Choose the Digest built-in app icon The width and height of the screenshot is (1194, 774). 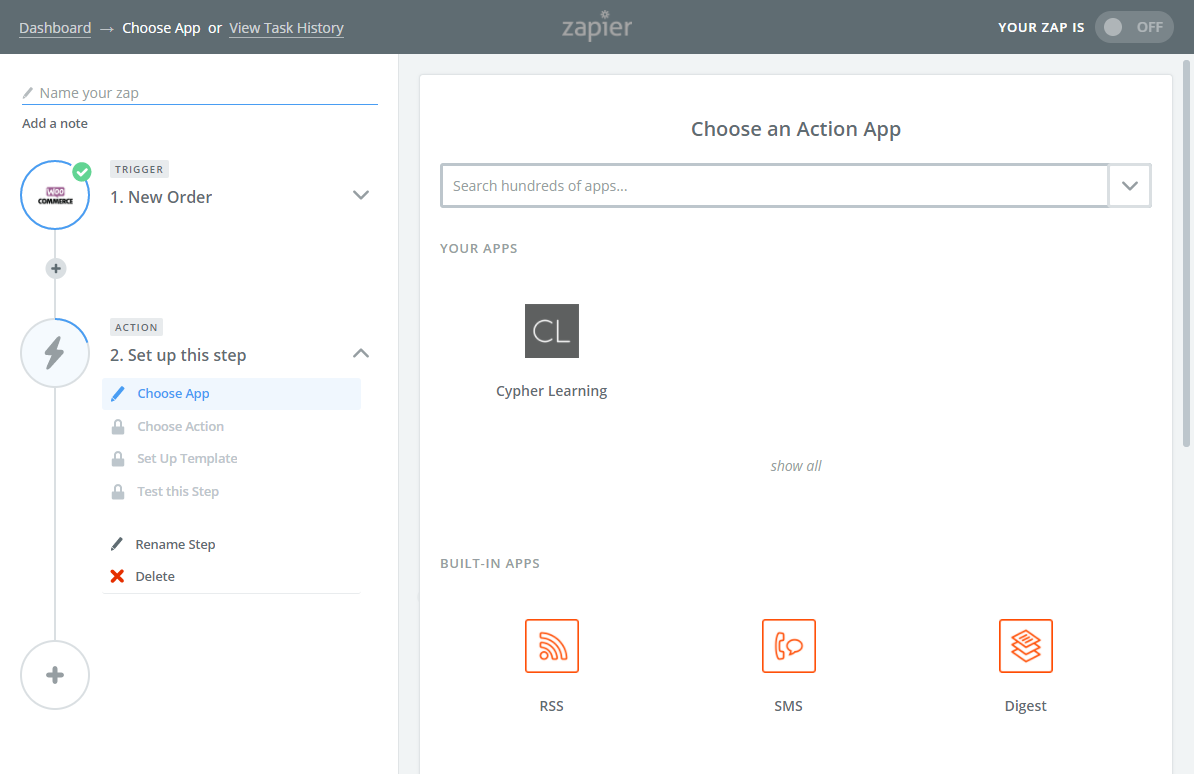(x=1025, y=646)
